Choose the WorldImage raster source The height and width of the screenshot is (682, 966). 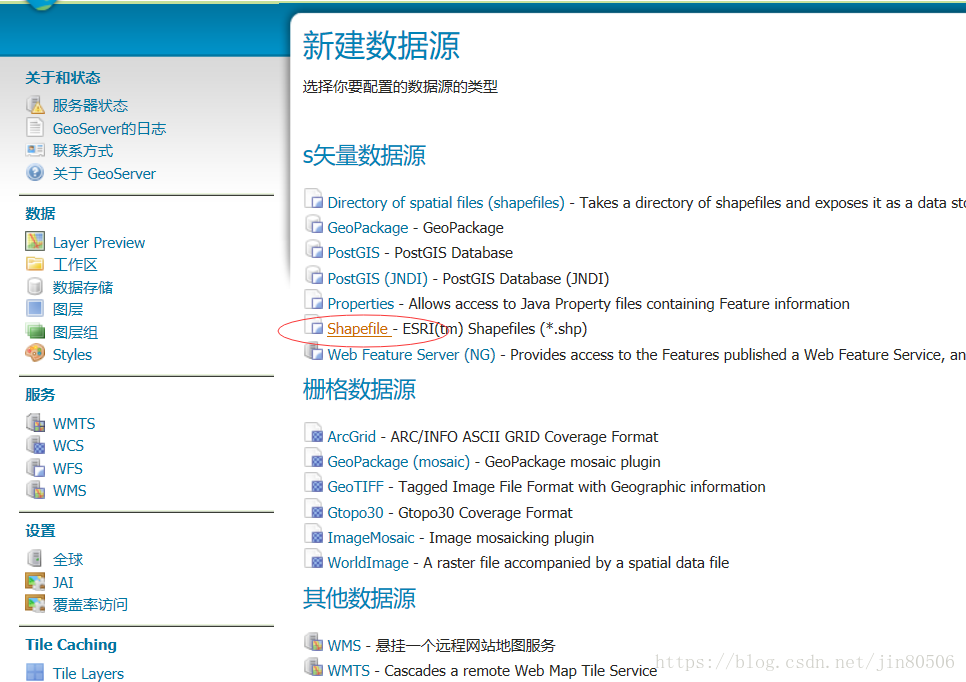click(368, 562)
